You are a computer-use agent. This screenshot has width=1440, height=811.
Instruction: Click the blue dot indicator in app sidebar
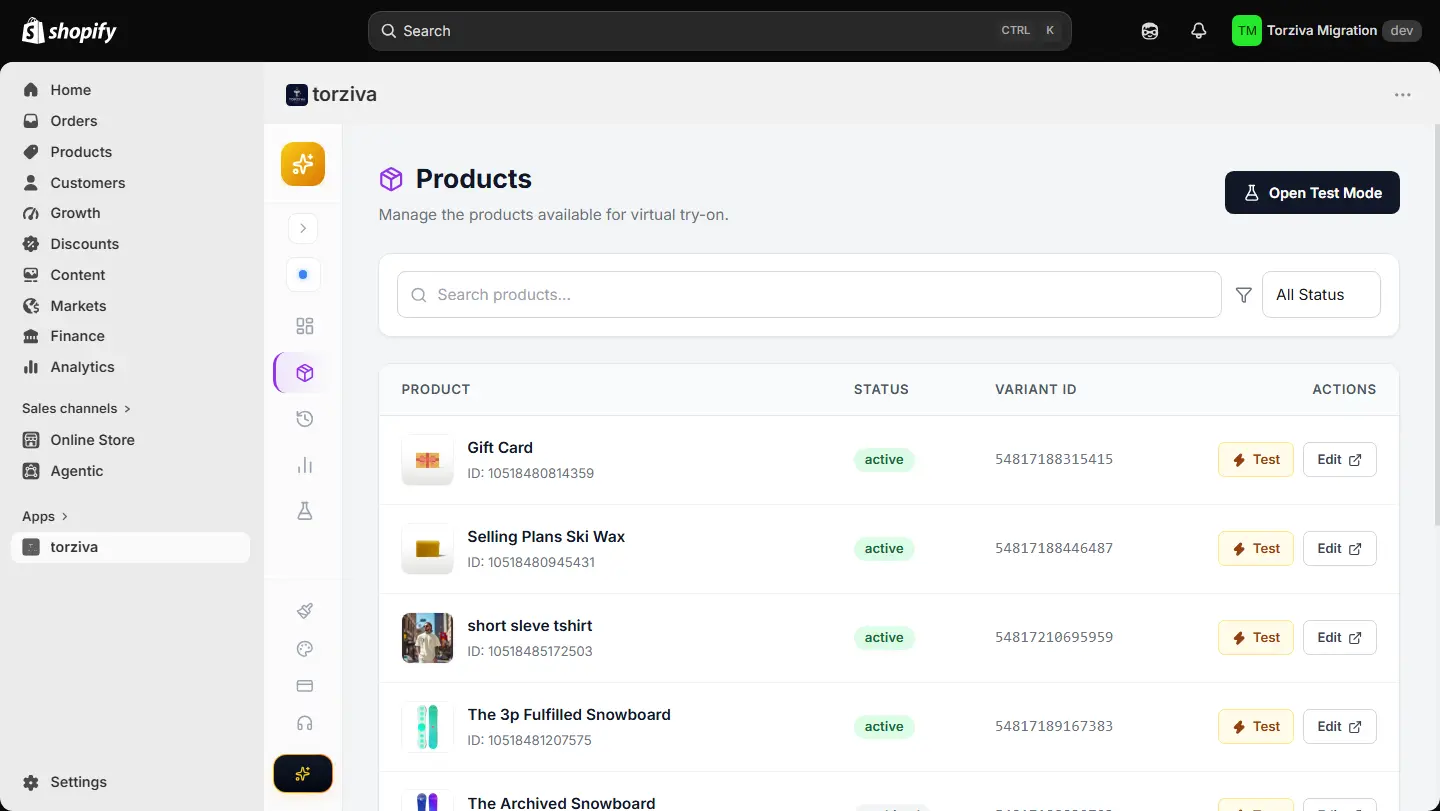[x=303, y=274]
